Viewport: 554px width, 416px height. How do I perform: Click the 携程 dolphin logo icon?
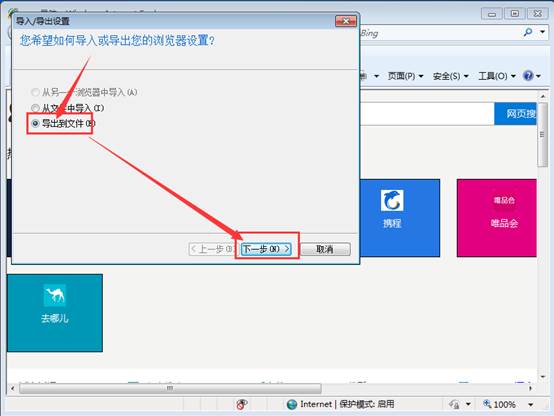392,200
